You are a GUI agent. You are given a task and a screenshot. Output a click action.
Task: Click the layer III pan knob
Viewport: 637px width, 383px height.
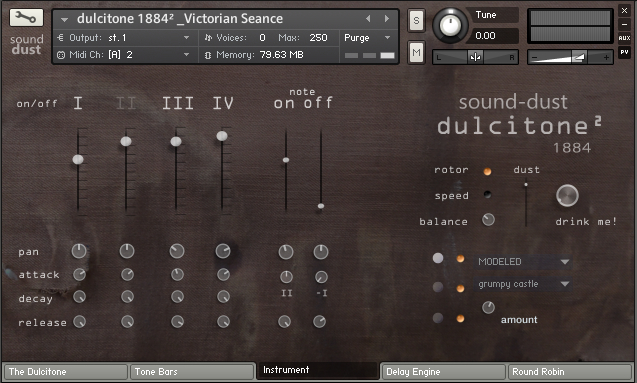point(177,251)
